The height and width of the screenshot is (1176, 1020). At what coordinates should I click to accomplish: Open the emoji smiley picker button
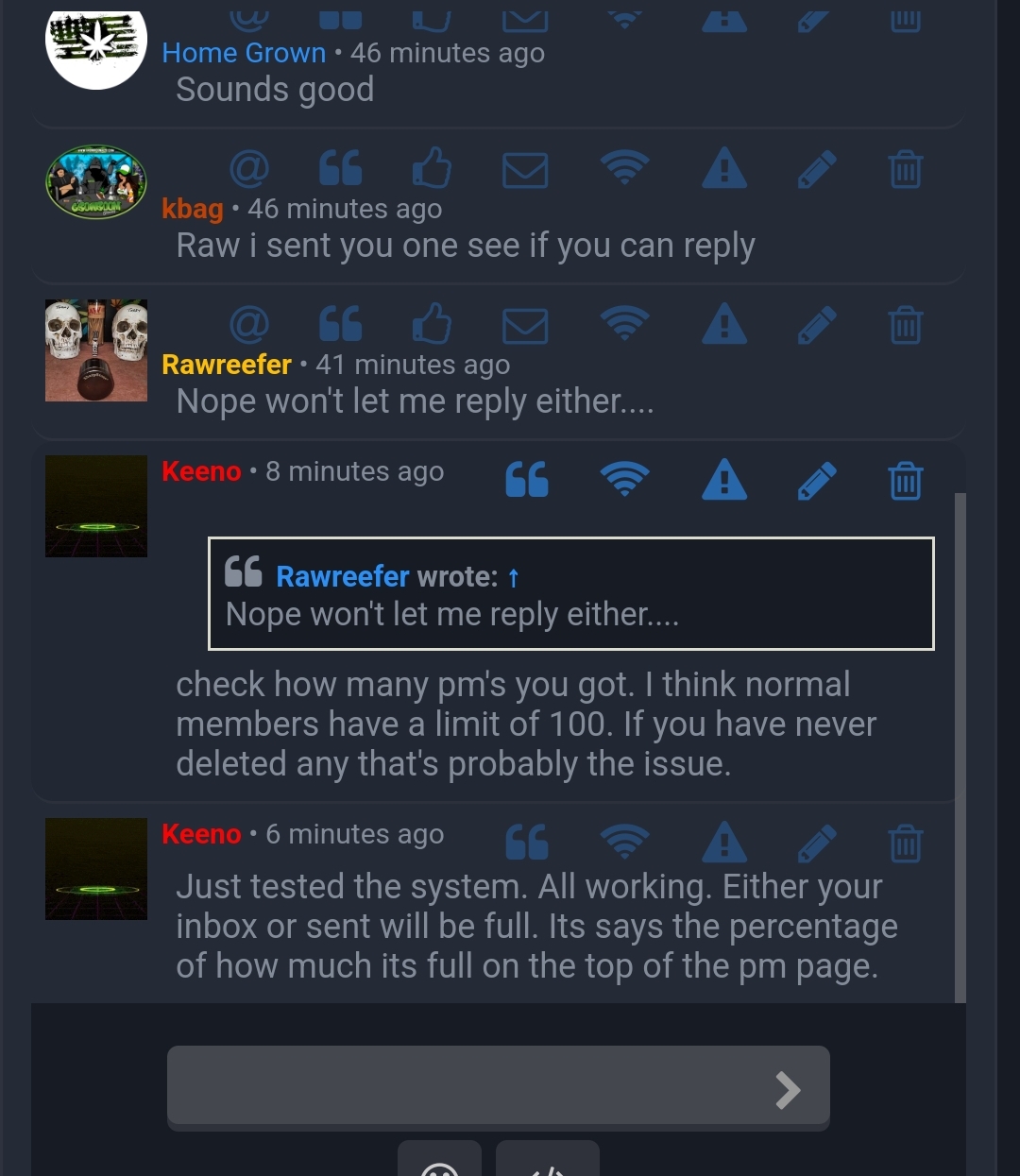point(439,1159)
